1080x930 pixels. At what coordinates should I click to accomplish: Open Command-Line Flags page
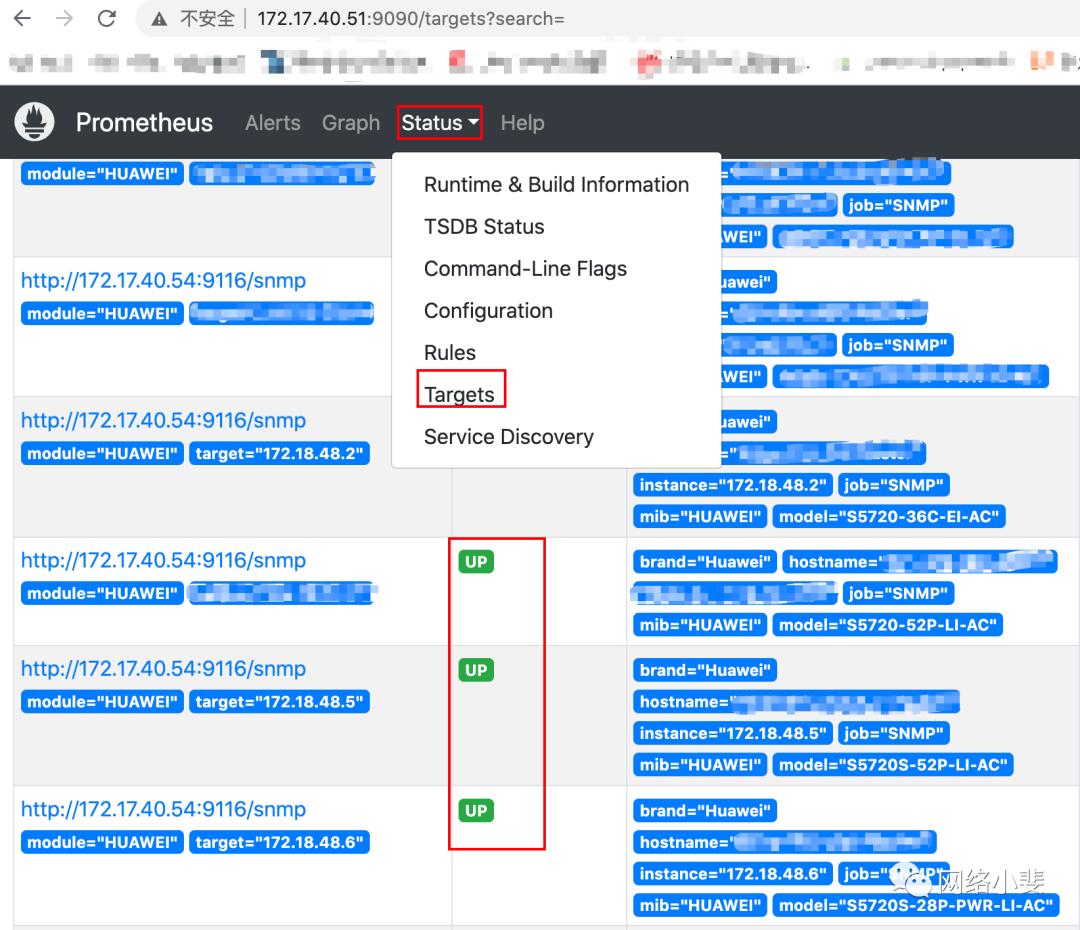pyautogui.click(x=525, y=269)
